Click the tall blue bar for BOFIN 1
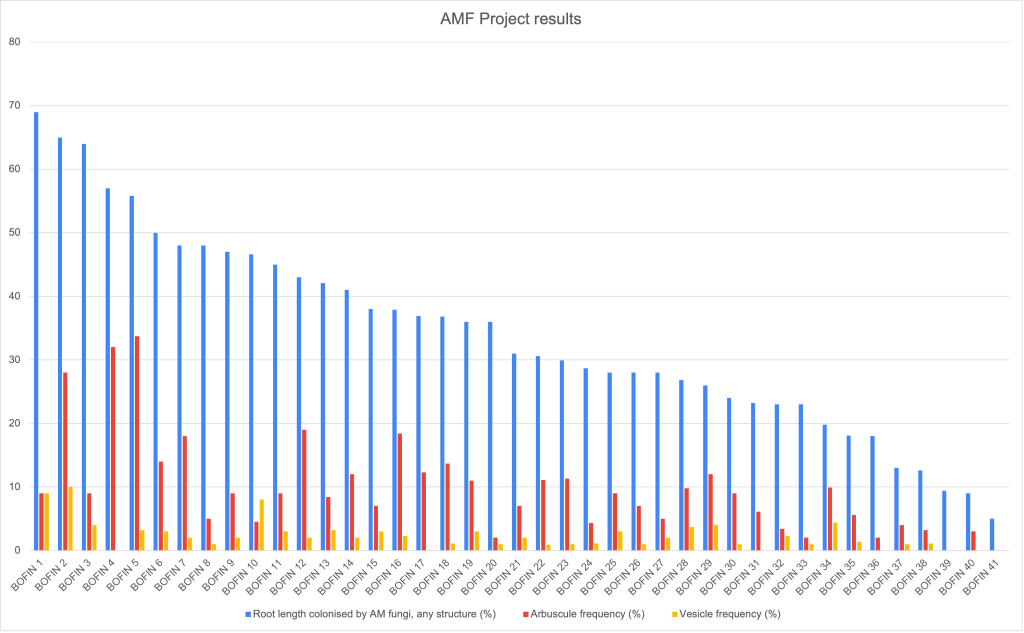This screenshot has width=1024, height=633. point(37,330)
